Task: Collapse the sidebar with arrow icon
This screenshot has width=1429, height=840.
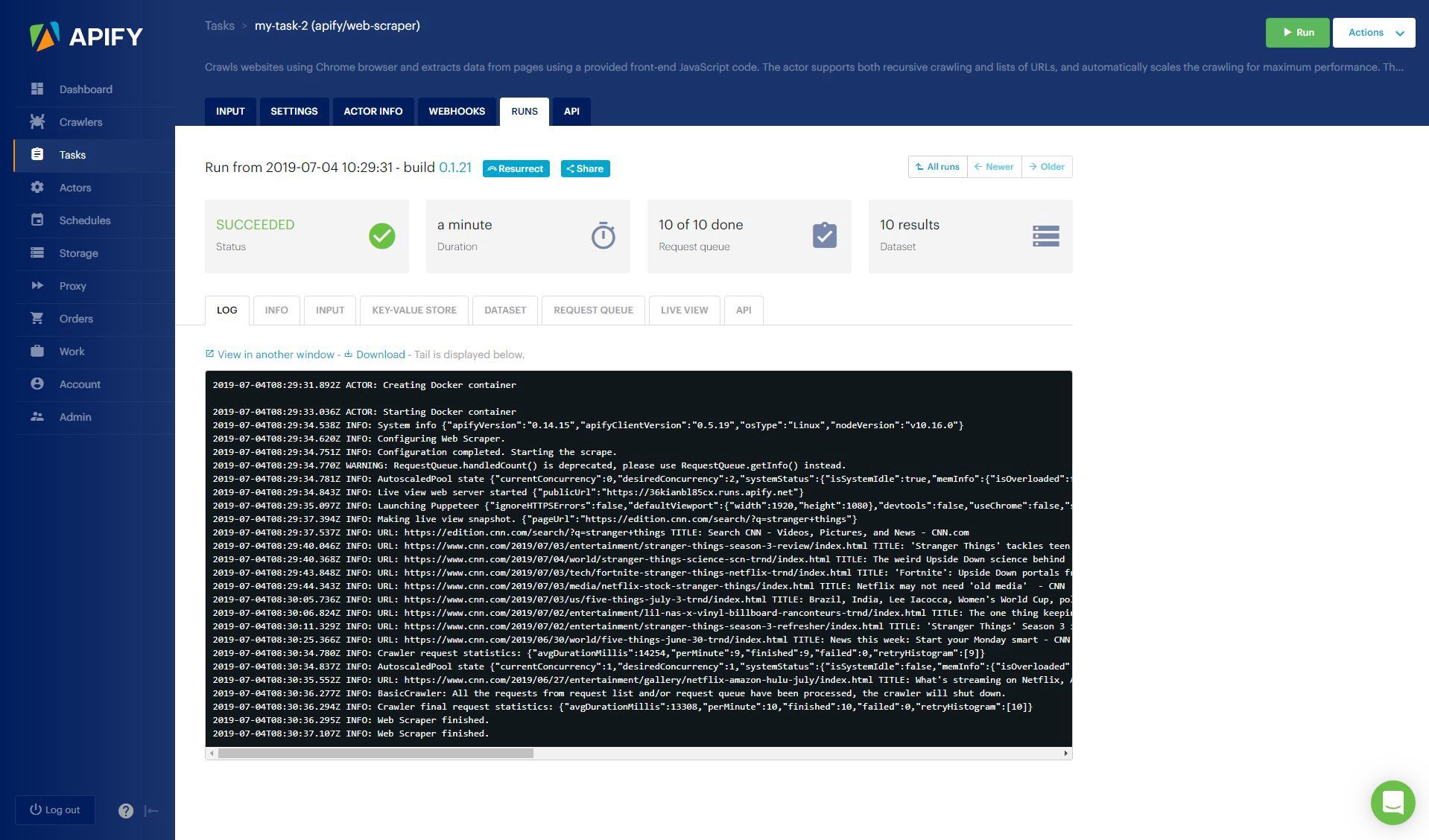Action: pyautogui.click(x=151, y=811)
